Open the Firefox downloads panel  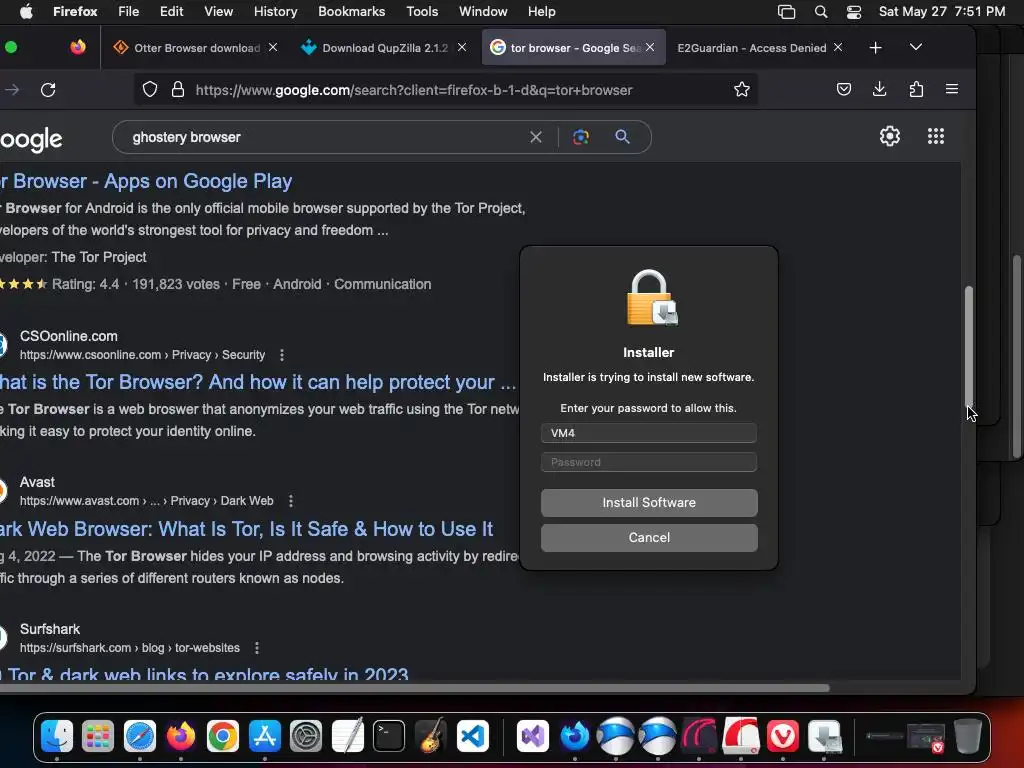880,89
